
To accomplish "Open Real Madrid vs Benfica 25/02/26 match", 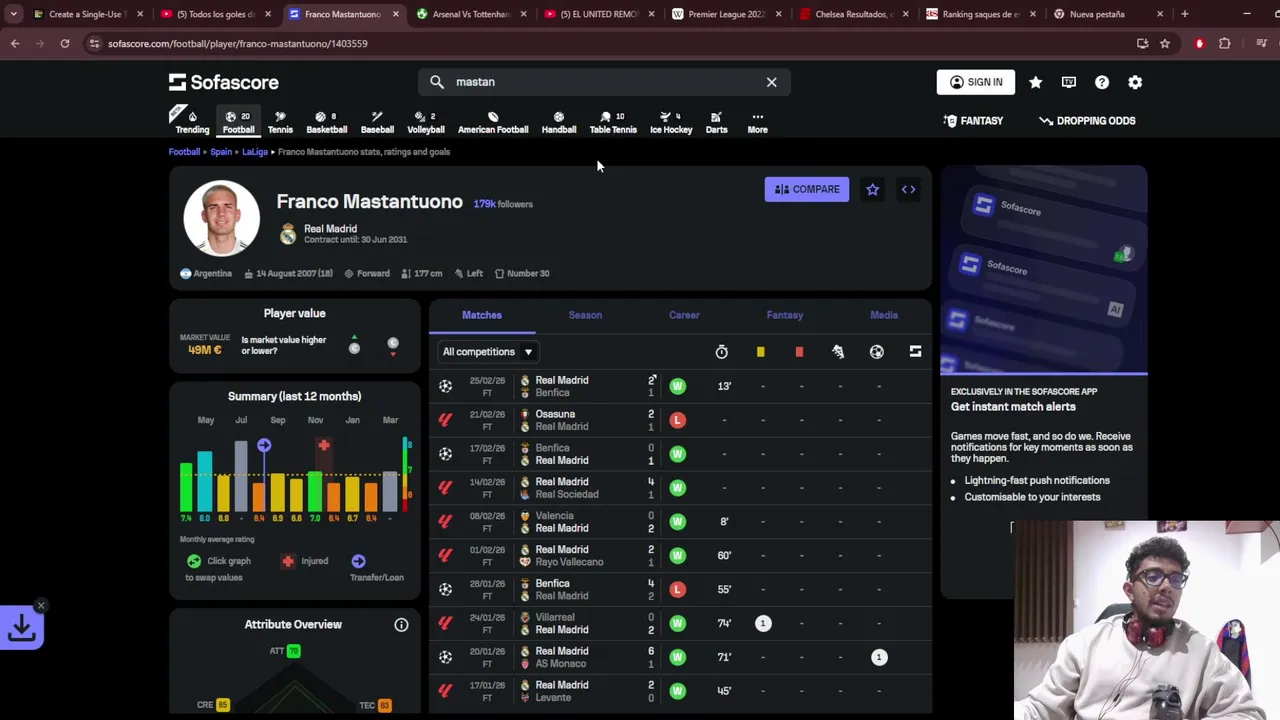I will point(681,386).
